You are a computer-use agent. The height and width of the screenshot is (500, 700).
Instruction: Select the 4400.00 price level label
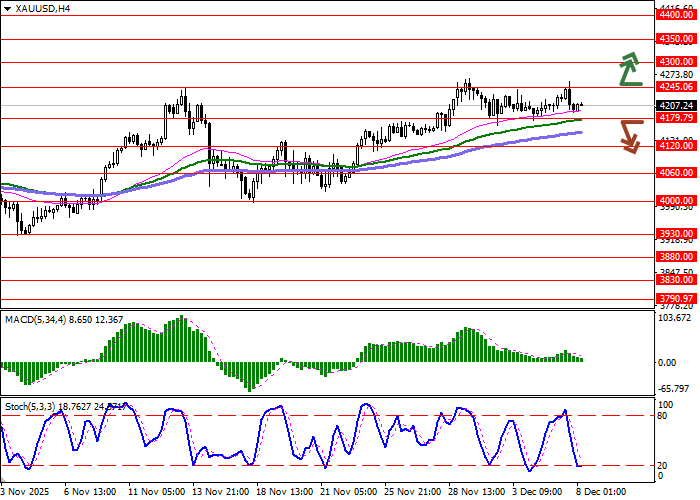point(676,15)
